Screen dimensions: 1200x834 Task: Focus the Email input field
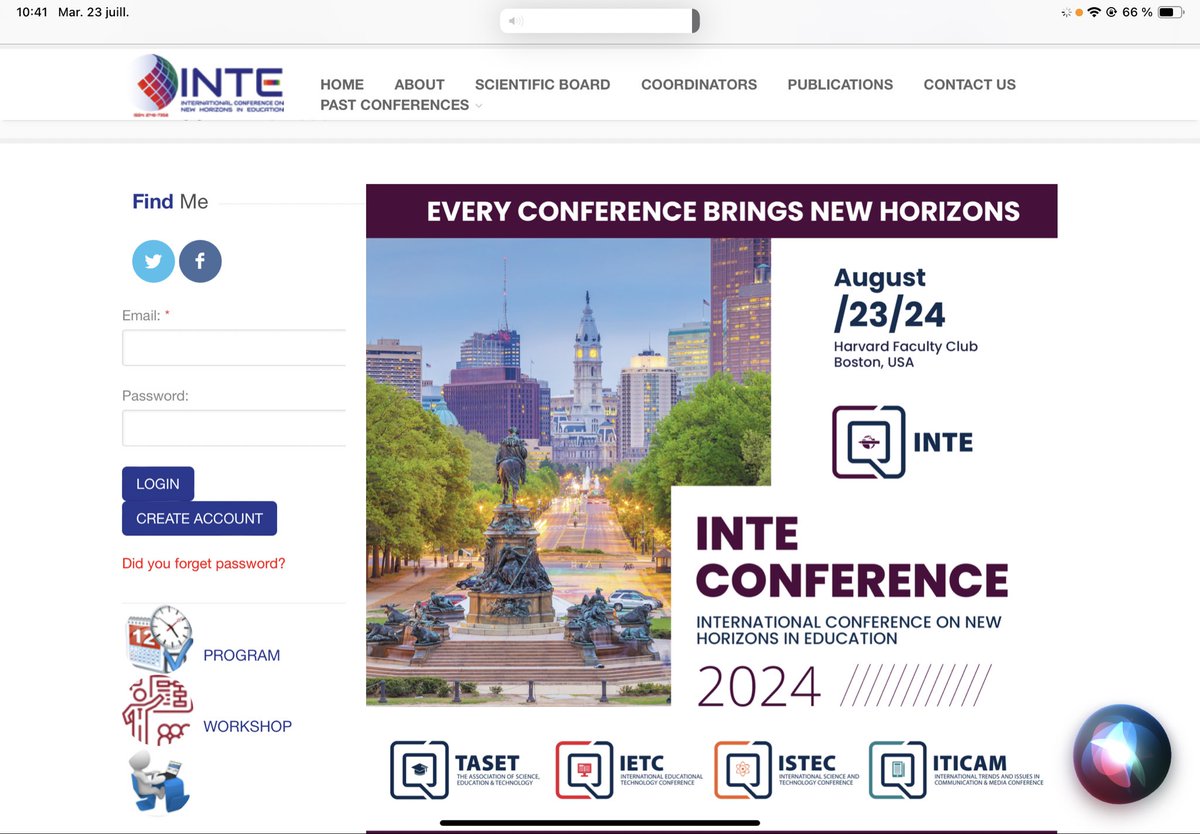coord(234,348)
